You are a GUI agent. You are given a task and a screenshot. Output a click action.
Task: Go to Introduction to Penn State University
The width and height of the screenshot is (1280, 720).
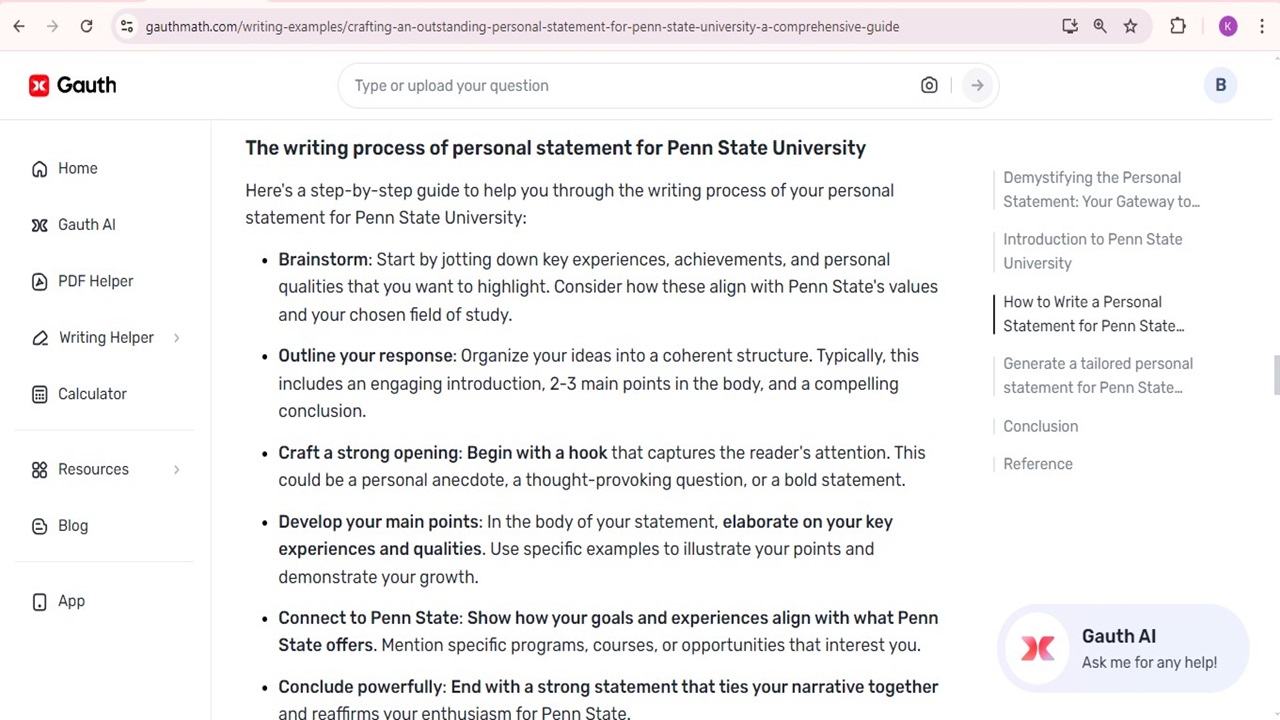[1092, 251]
